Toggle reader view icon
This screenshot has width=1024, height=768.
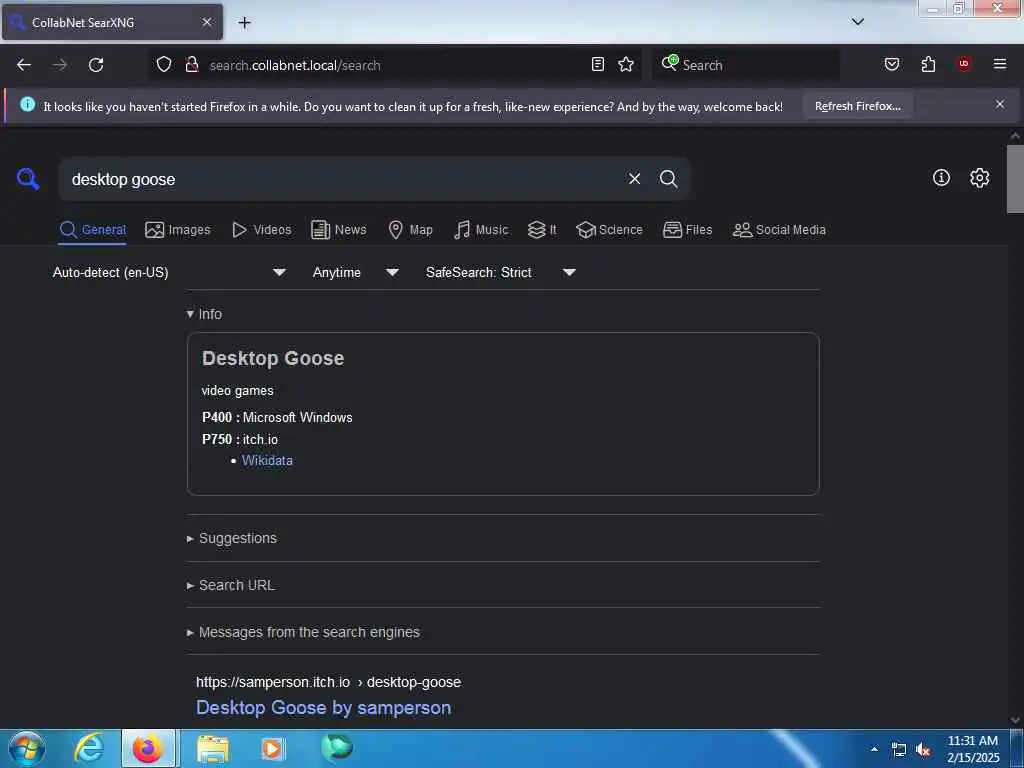(598, 64)
